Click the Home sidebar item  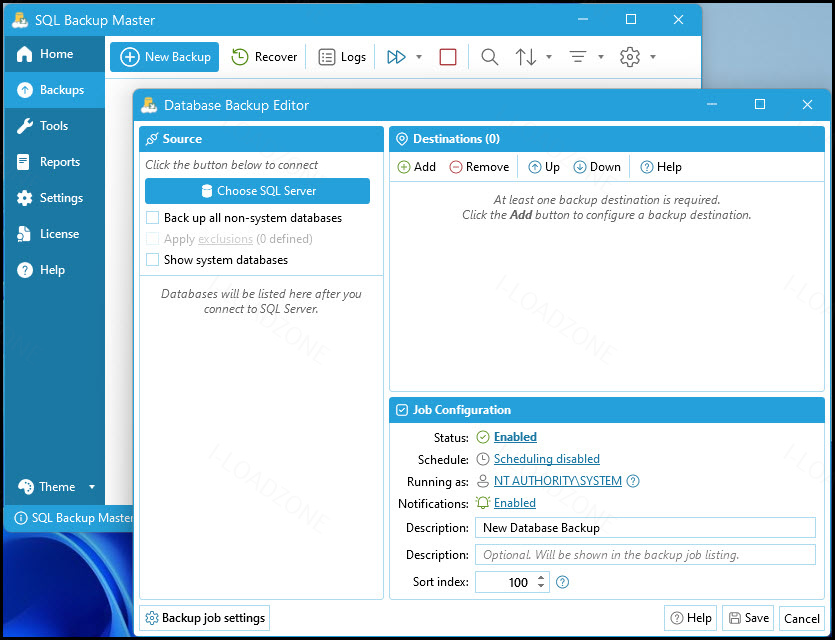point(54,54)
